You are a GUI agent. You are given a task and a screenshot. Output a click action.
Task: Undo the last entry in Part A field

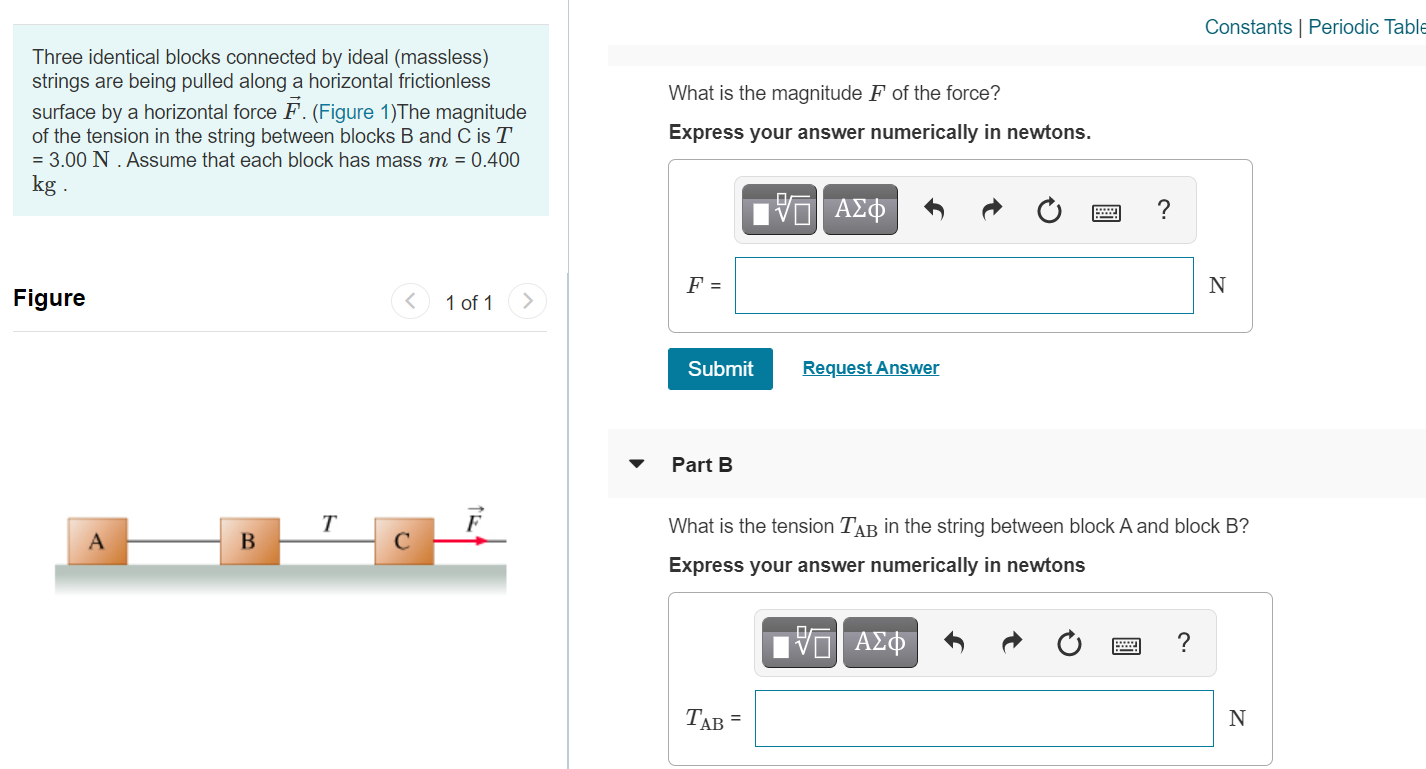point(933,210)
